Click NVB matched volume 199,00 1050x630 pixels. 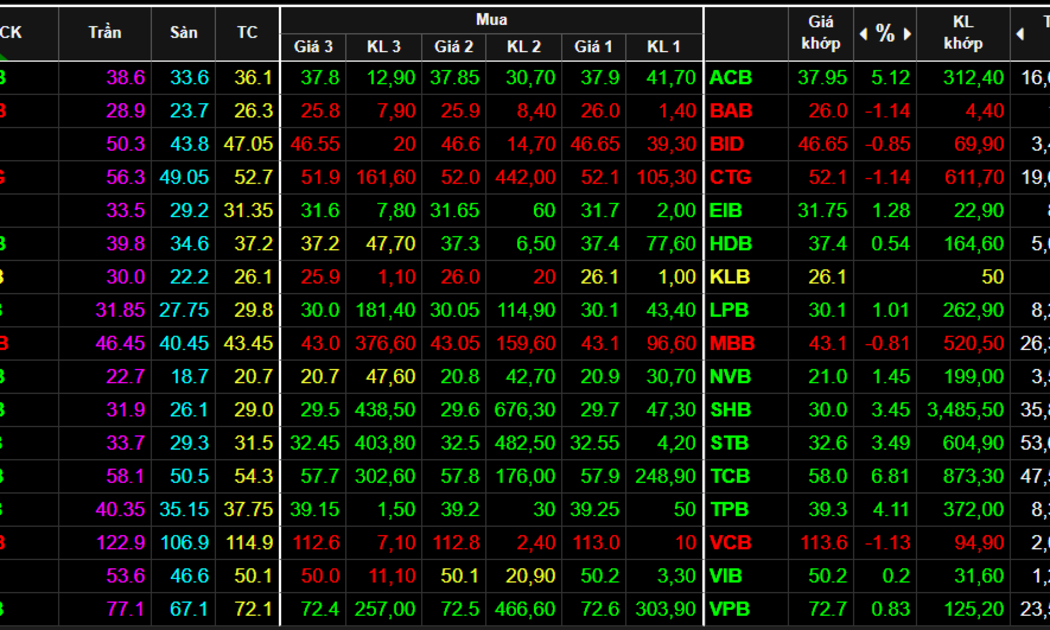[x=974, y=376]
